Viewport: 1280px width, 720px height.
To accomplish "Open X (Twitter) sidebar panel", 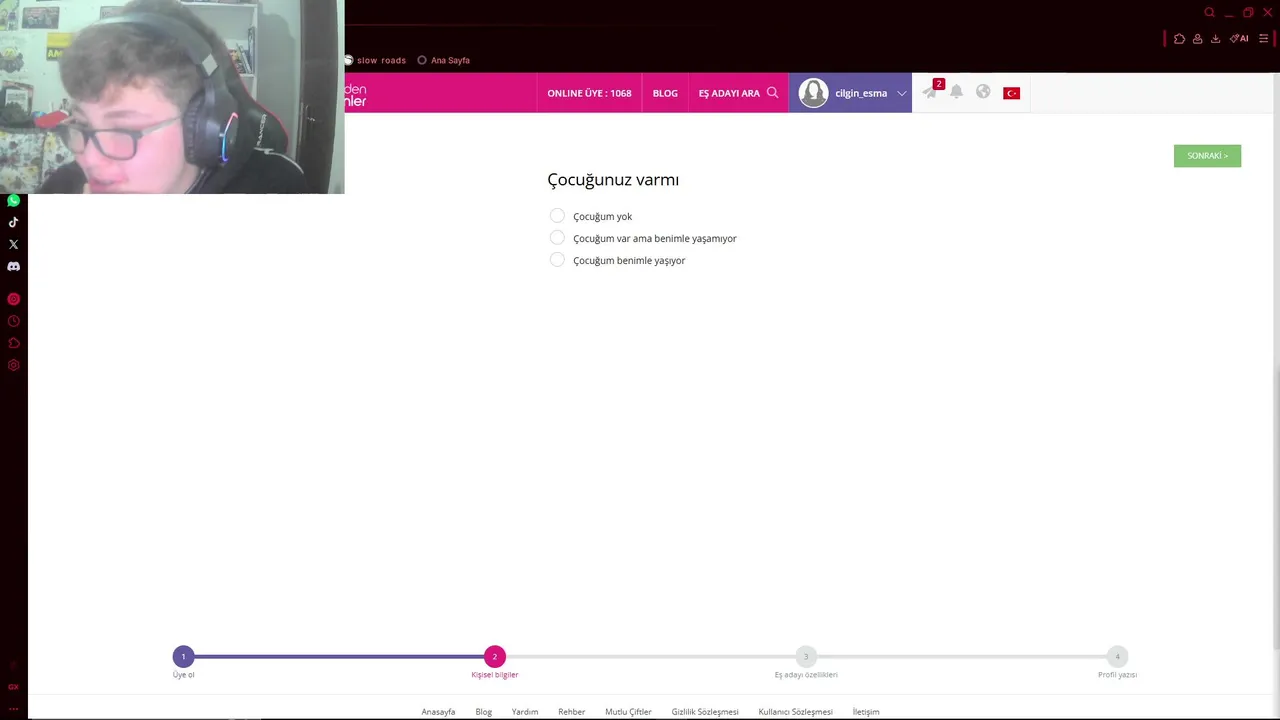I will pyautogui.click(x=13, y=244).
